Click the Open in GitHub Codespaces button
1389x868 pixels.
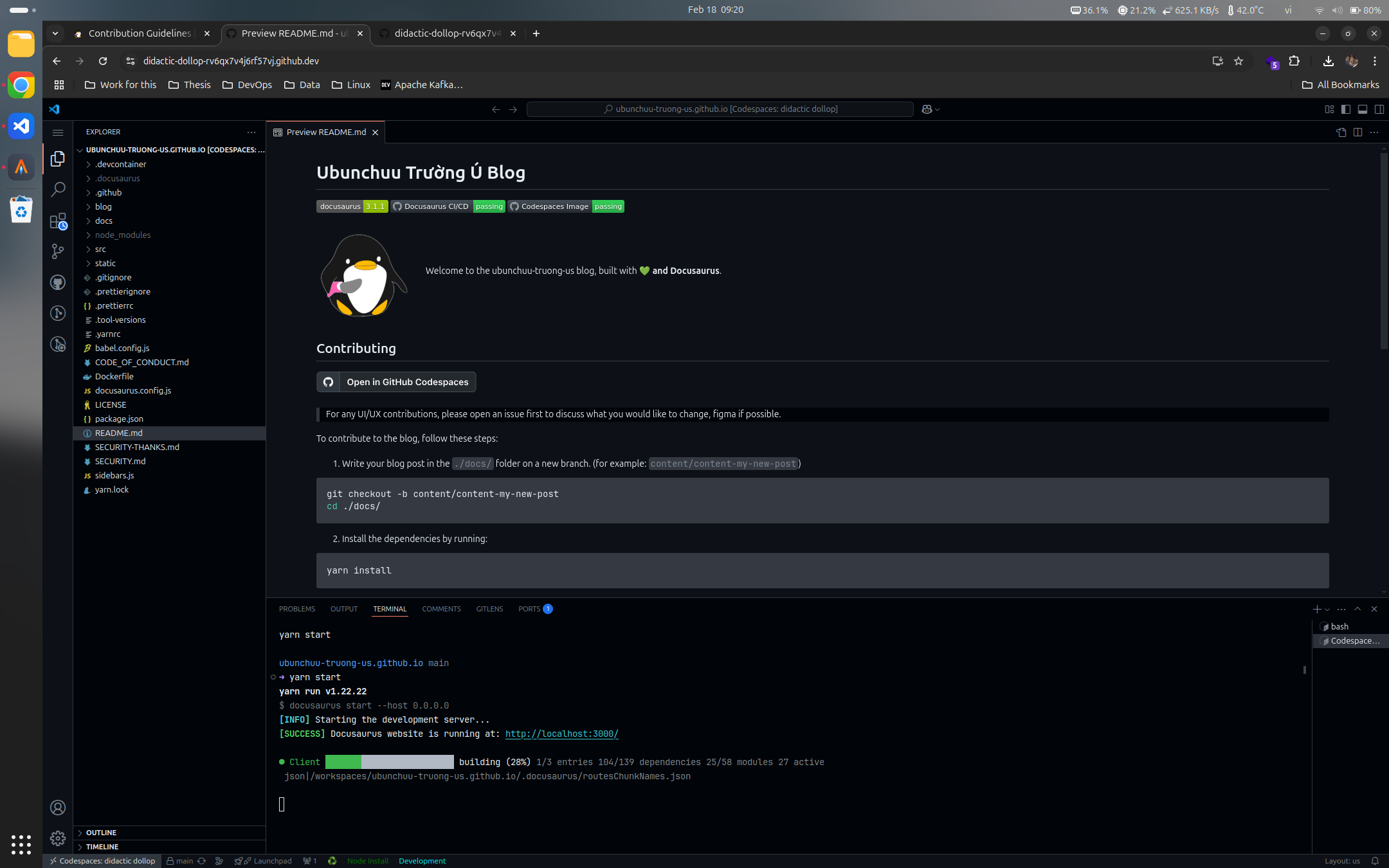(x=395, y=382)
